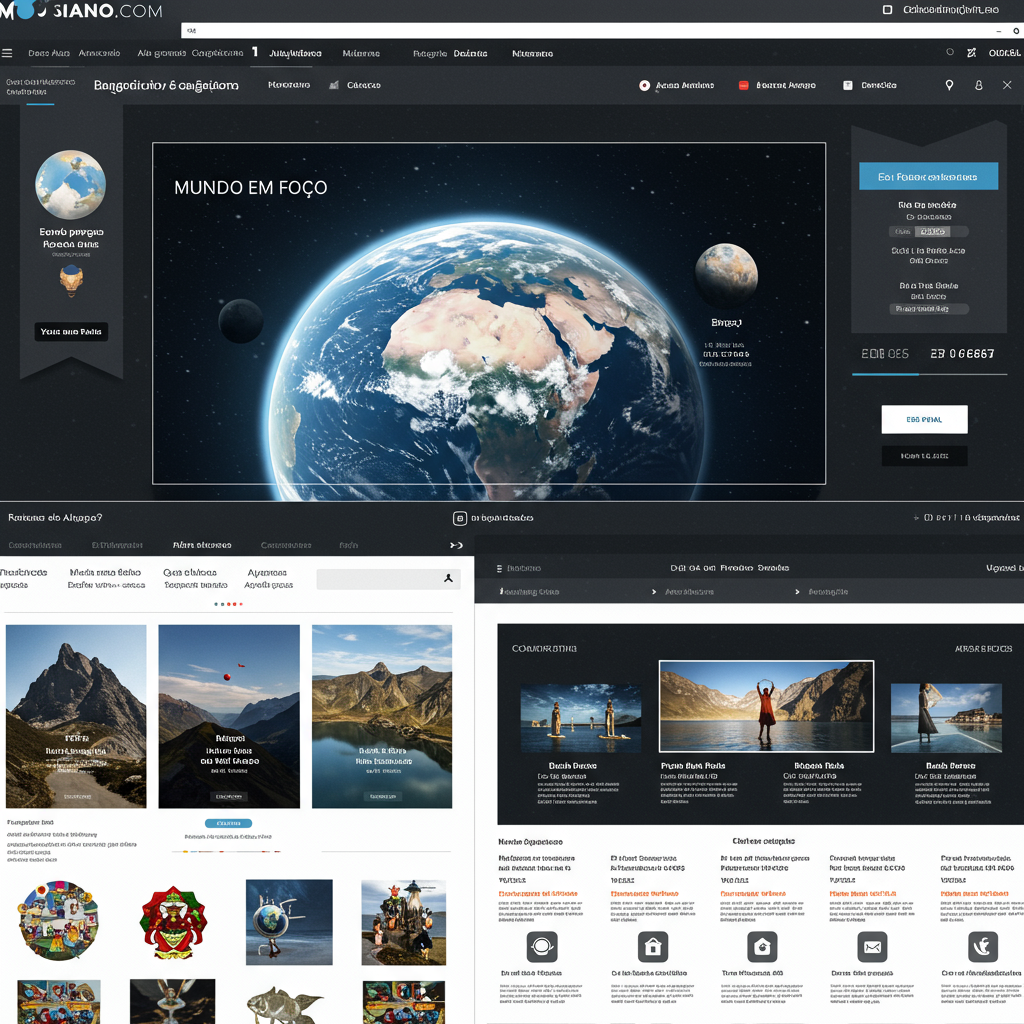Image resolution: width=1024 pixels, height=1024 pixels.
Task: Click the envelope mail icon in the features row
Action: [872, 946]
